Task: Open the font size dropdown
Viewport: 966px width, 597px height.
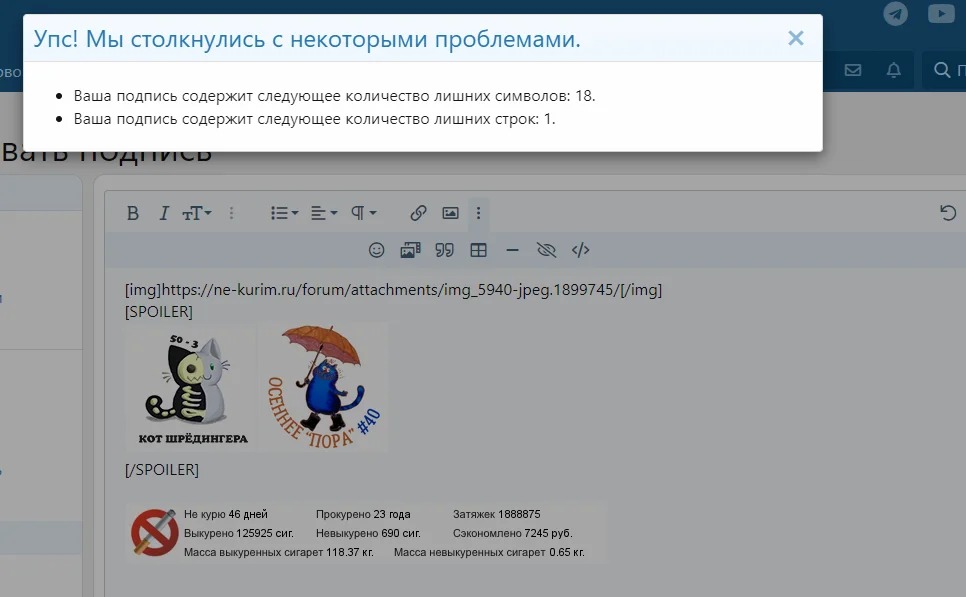Action: click(x=197, y=213)
